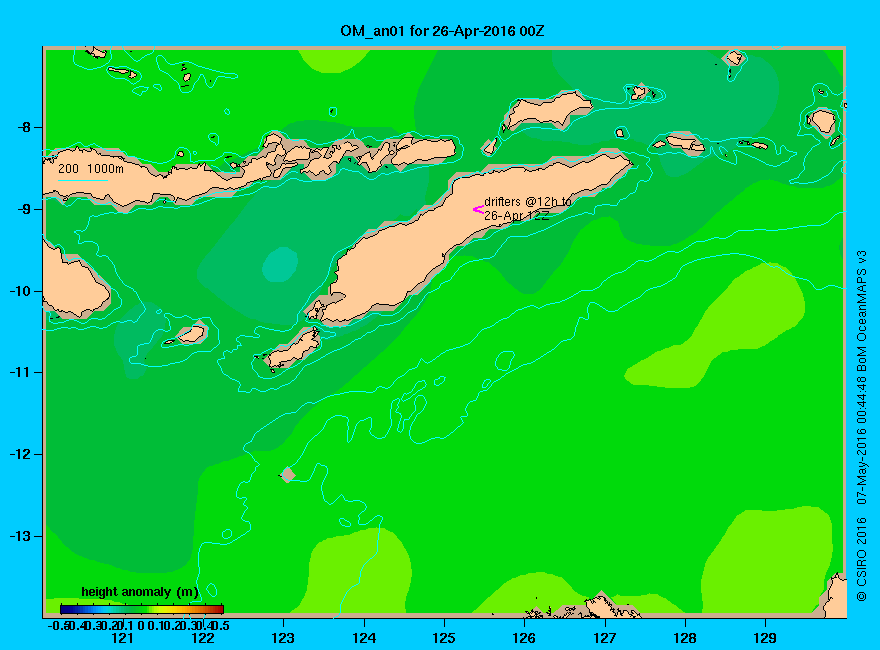
Task: Click latitude tick label "-10"
Action: point(20,291)
